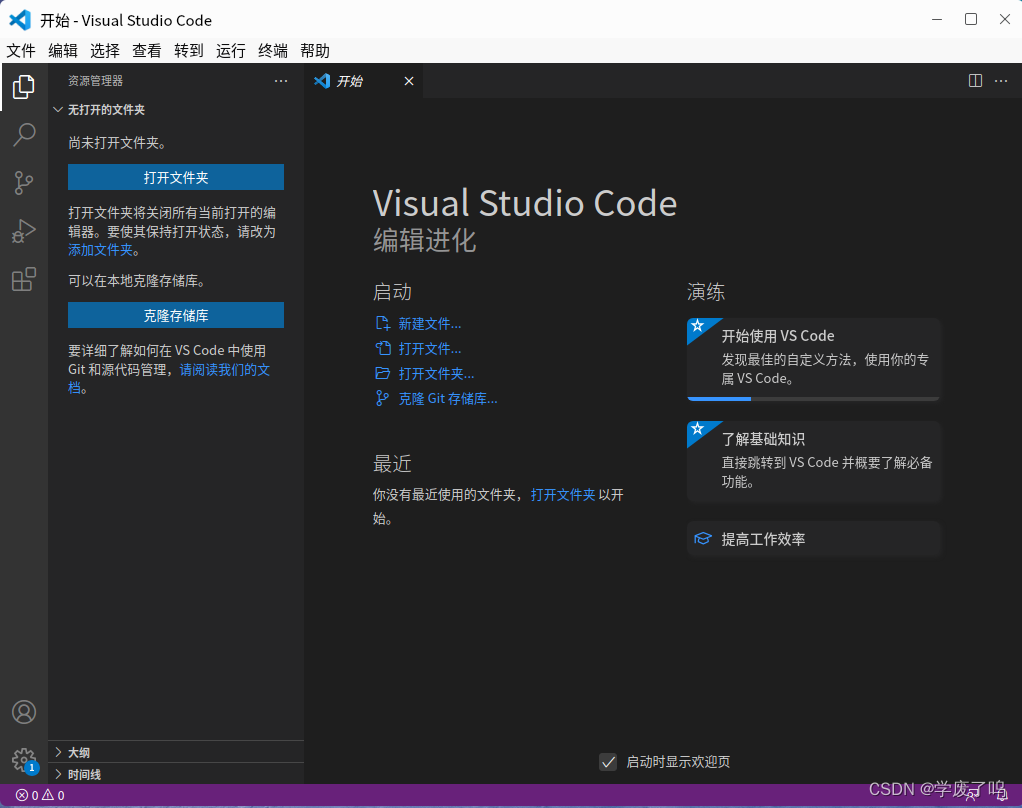Image resolution: width=1022 pixels, height=808 pixels.
Task: Open the 编辑 menu
Action: coord(63,51)
